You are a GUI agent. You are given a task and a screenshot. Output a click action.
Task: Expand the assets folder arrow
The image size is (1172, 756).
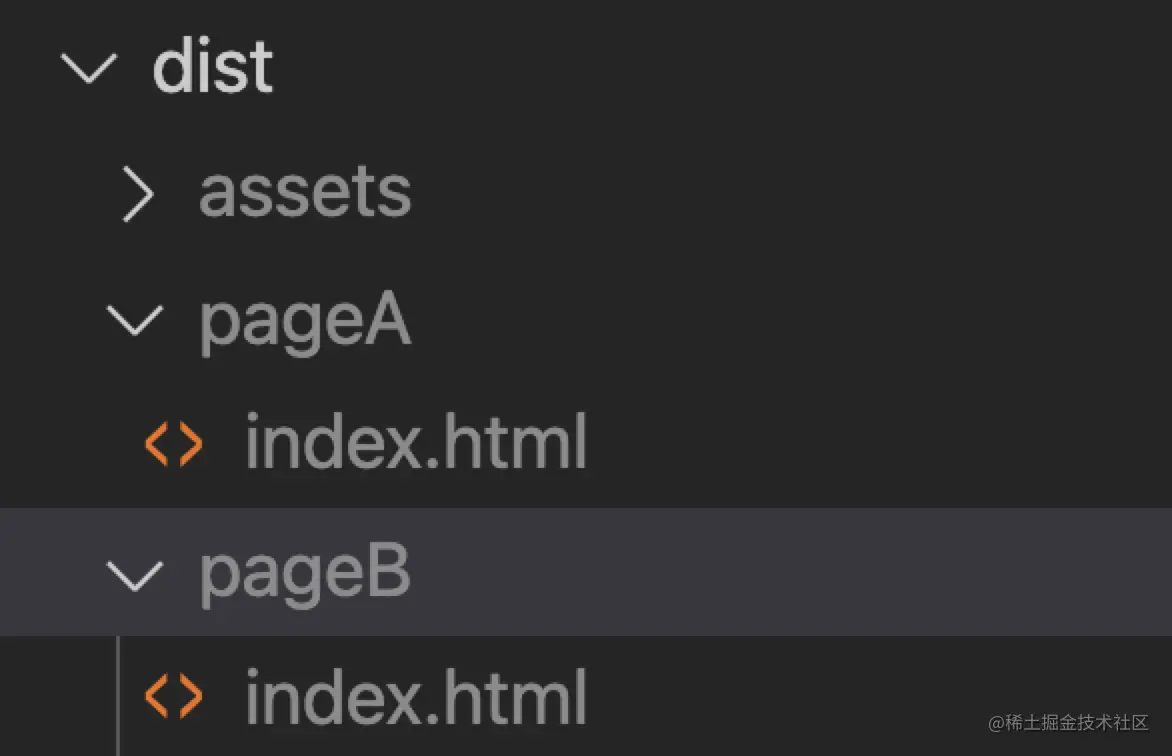(137, 194)
